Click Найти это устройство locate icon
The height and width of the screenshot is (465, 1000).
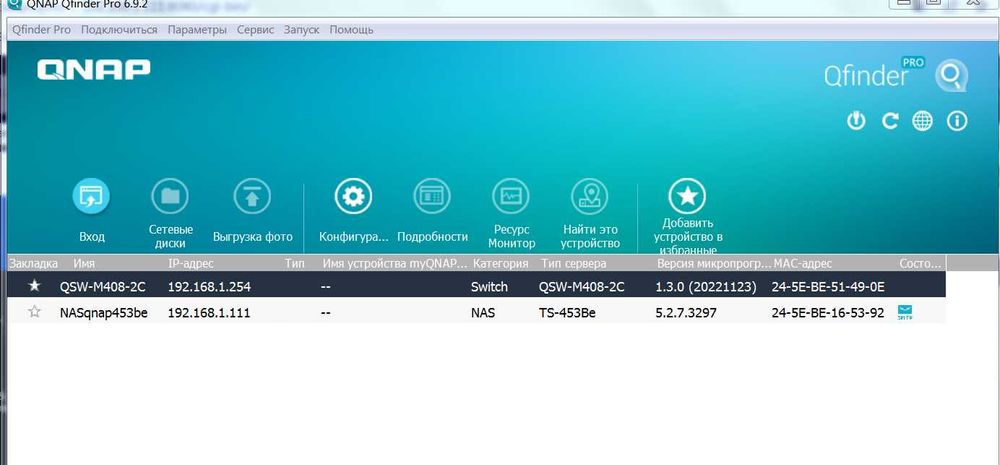click(590, 196)
